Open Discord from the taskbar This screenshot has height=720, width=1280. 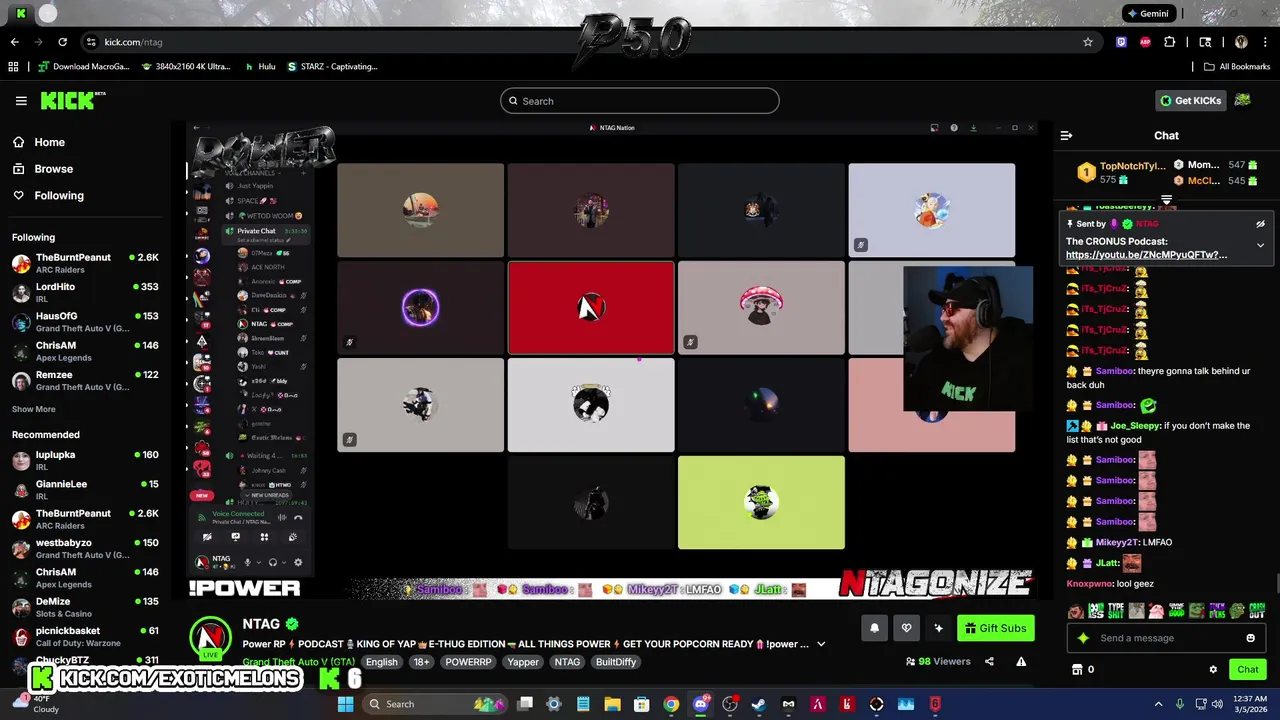point(700,704)
